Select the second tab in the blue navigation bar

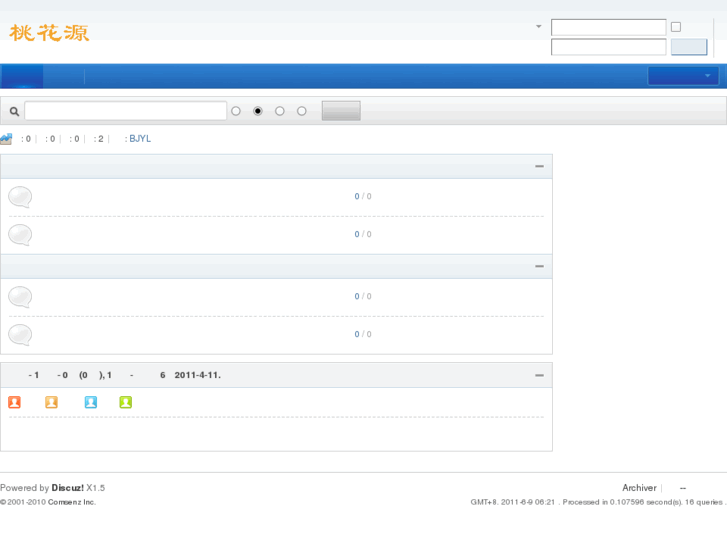(64, 76)
